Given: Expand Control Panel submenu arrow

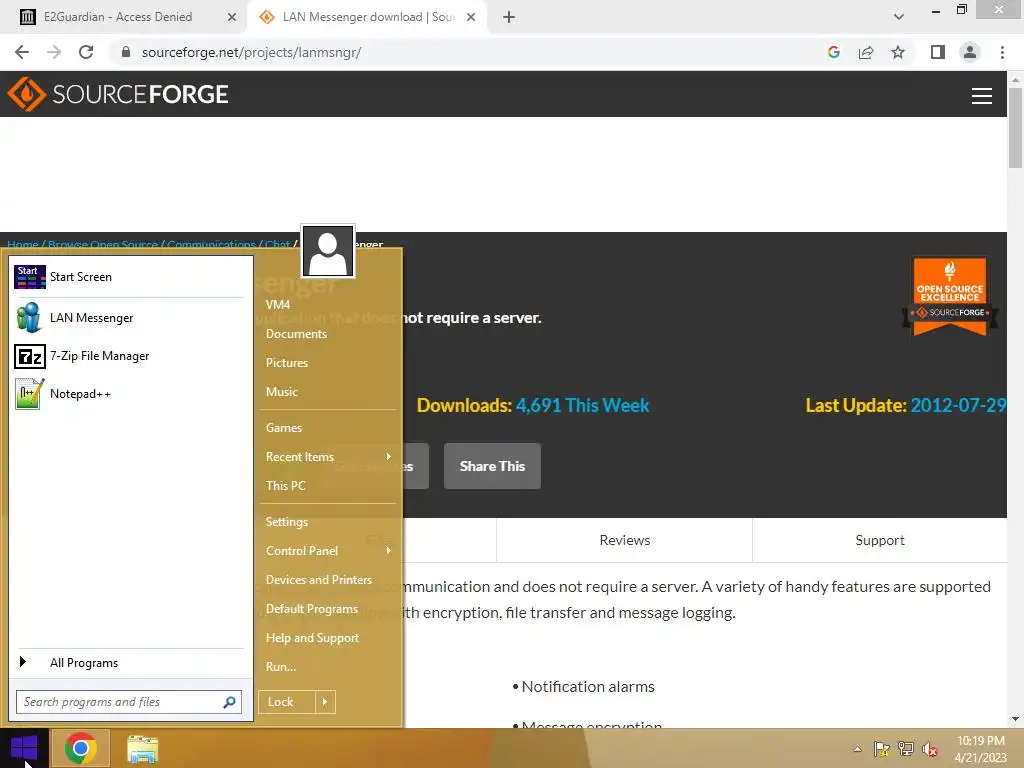Looking at the screenshot, I should point(389,551).
